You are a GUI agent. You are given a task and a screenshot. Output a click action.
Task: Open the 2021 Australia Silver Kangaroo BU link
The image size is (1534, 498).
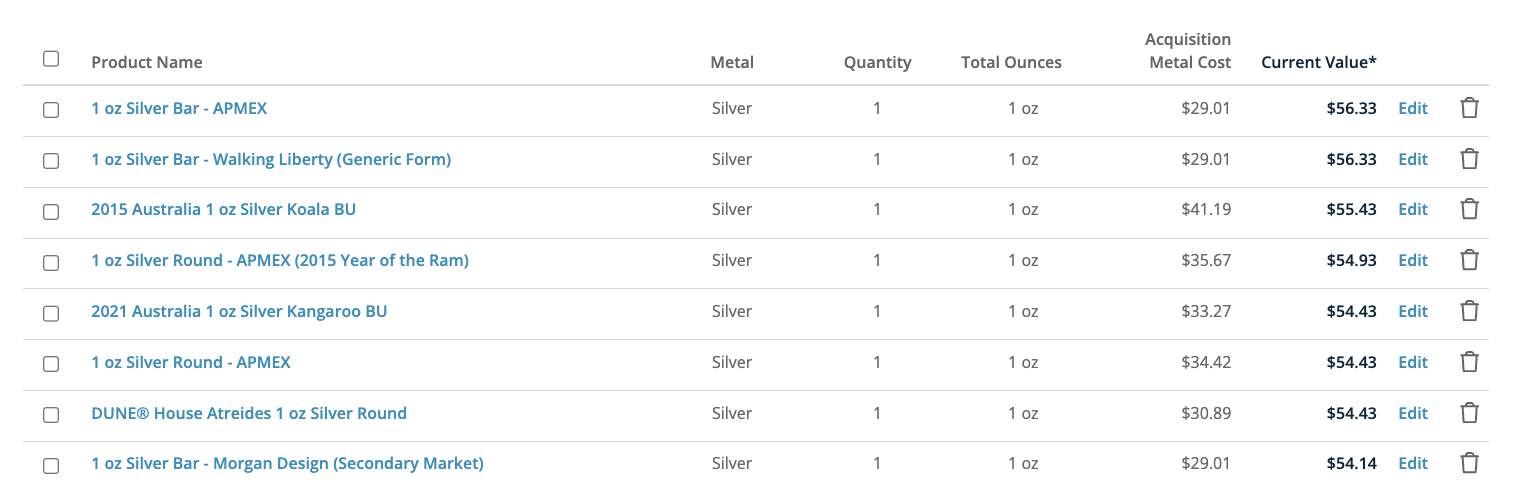click(x=239, y=311)
